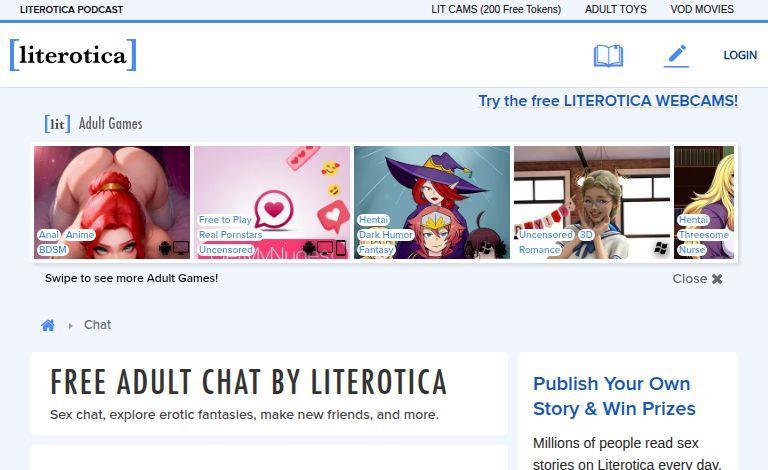
Task: Click the small lit logo beside Adult Games
Action: click(x=57, y=123)
